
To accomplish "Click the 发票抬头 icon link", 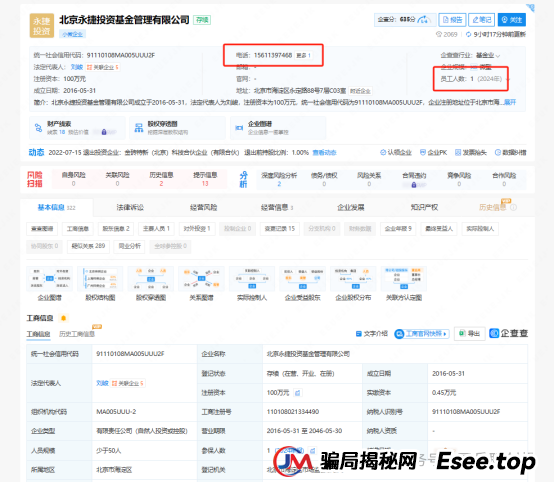I will pyautogui.click(x=471, y=153).
